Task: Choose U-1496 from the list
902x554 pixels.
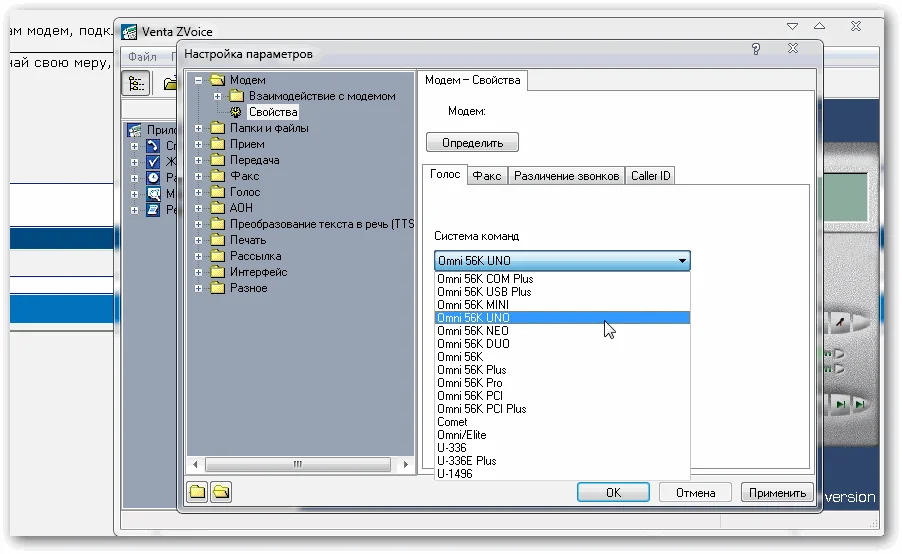Action: [562, 474]
